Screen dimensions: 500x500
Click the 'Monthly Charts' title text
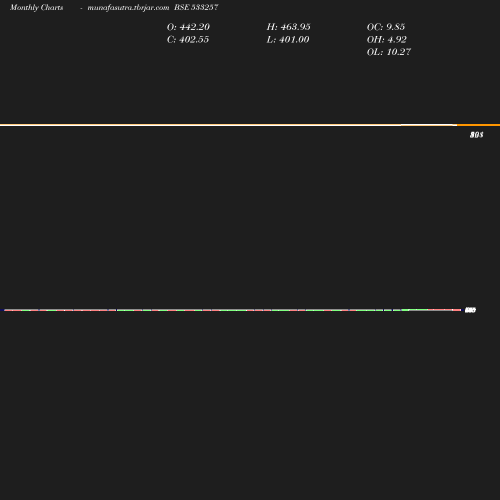(x=36, y=8)
